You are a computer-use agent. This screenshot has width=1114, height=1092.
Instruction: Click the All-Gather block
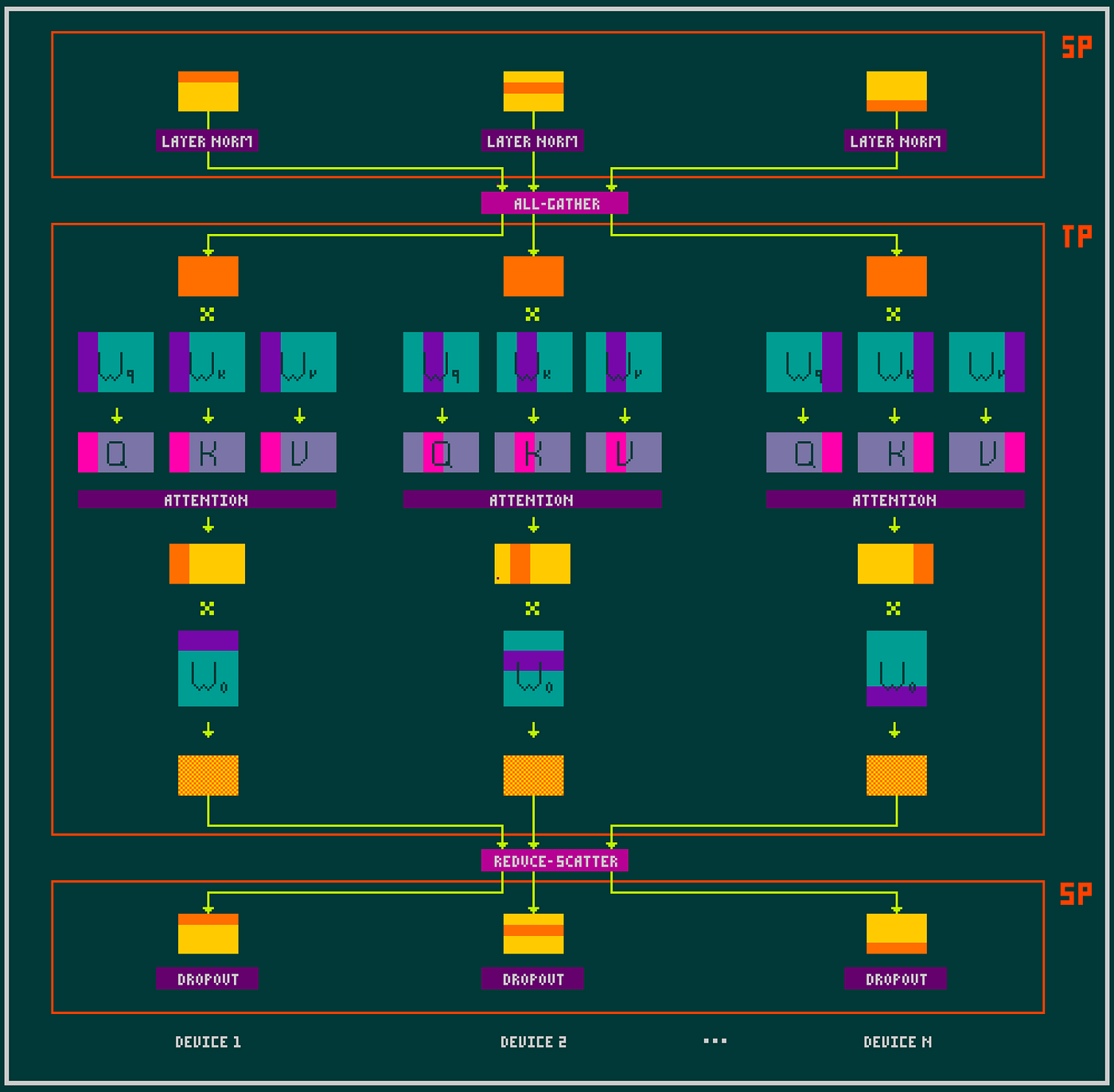pyautogui.click(x=555, y=203)
